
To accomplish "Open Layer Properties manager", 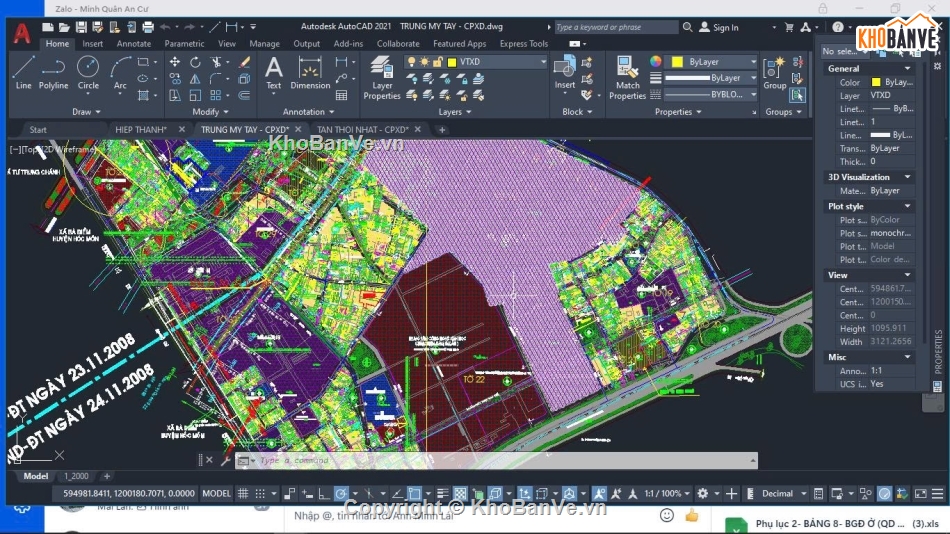I will 382,77.
